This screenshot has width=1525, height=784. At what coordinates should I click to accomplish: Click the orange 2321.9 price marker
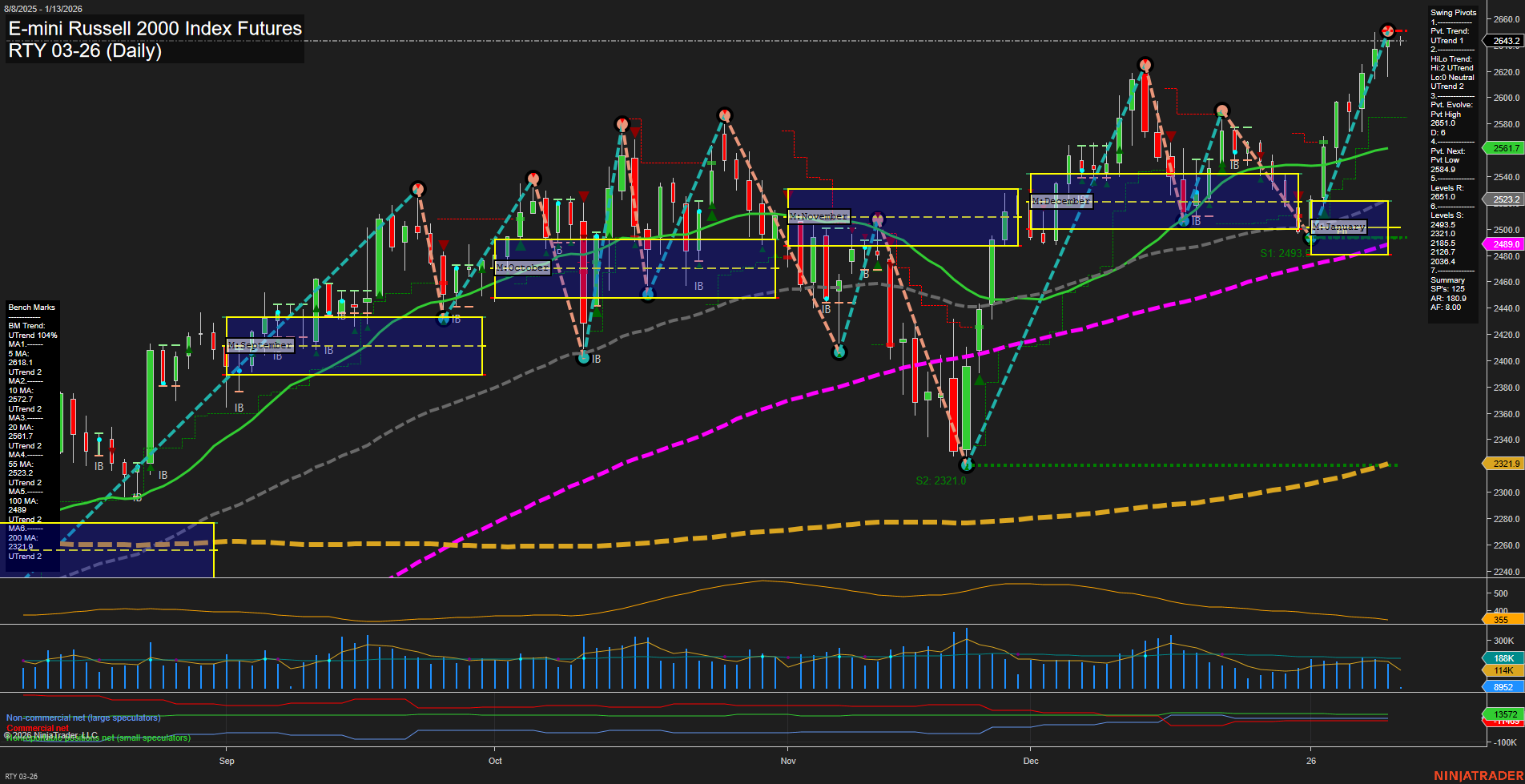(1504, 464)
